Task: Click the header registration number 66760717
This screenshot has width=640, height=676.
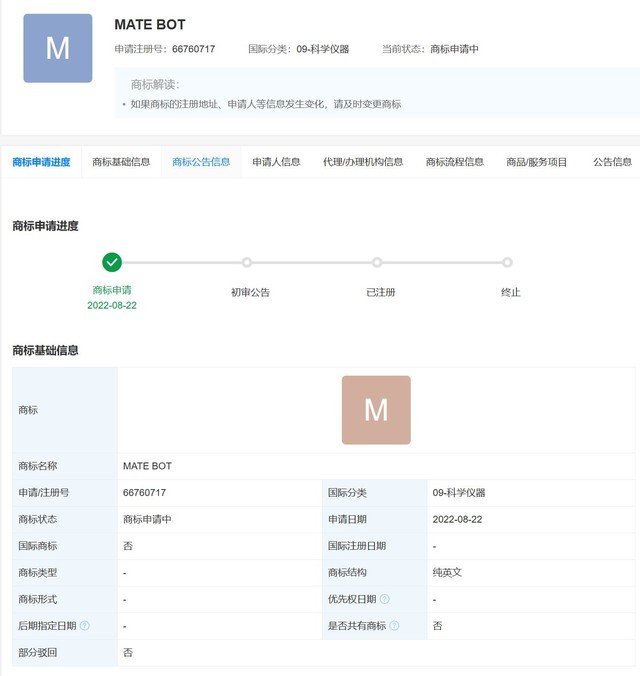Action: tap(193, 49)
